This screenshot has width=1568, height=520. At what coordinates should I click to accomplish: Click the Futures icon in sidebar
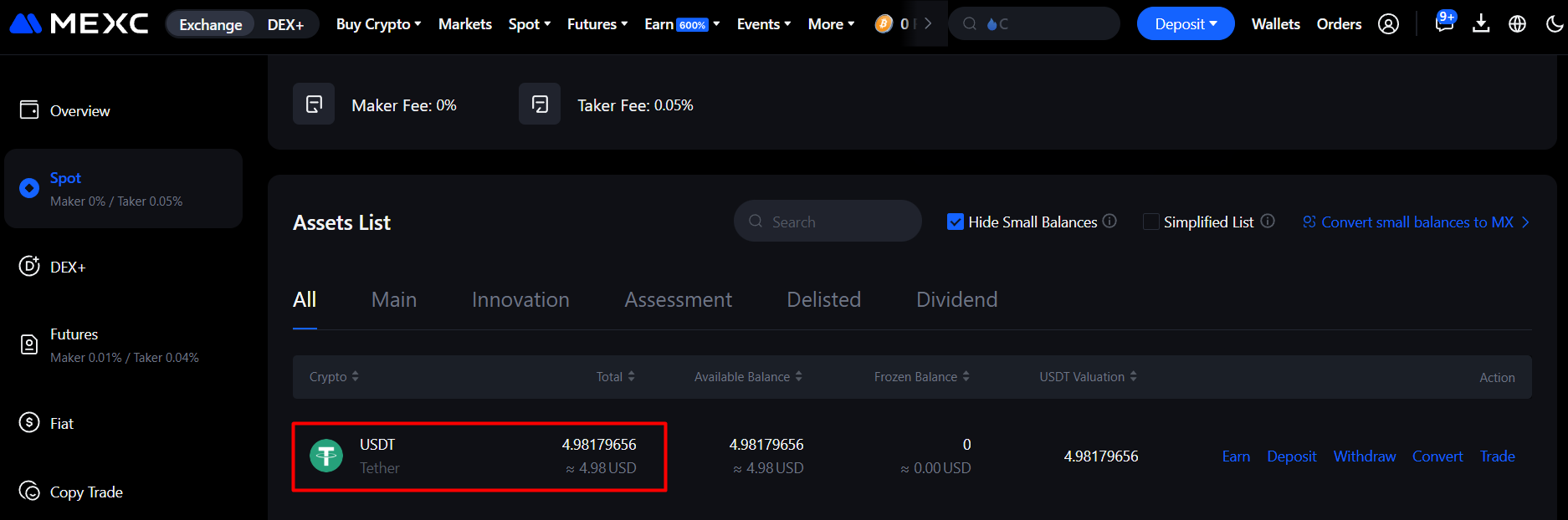tap(29, 344)
